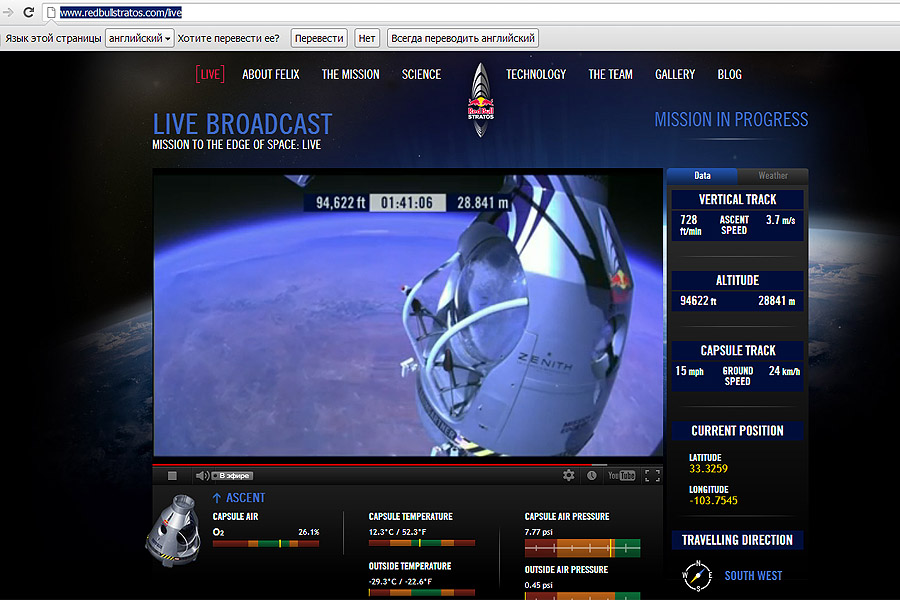Screen dimensions: 900x600
Task: Click the 'ALTITUDE' panel header
Action: (x=738, y=280)
